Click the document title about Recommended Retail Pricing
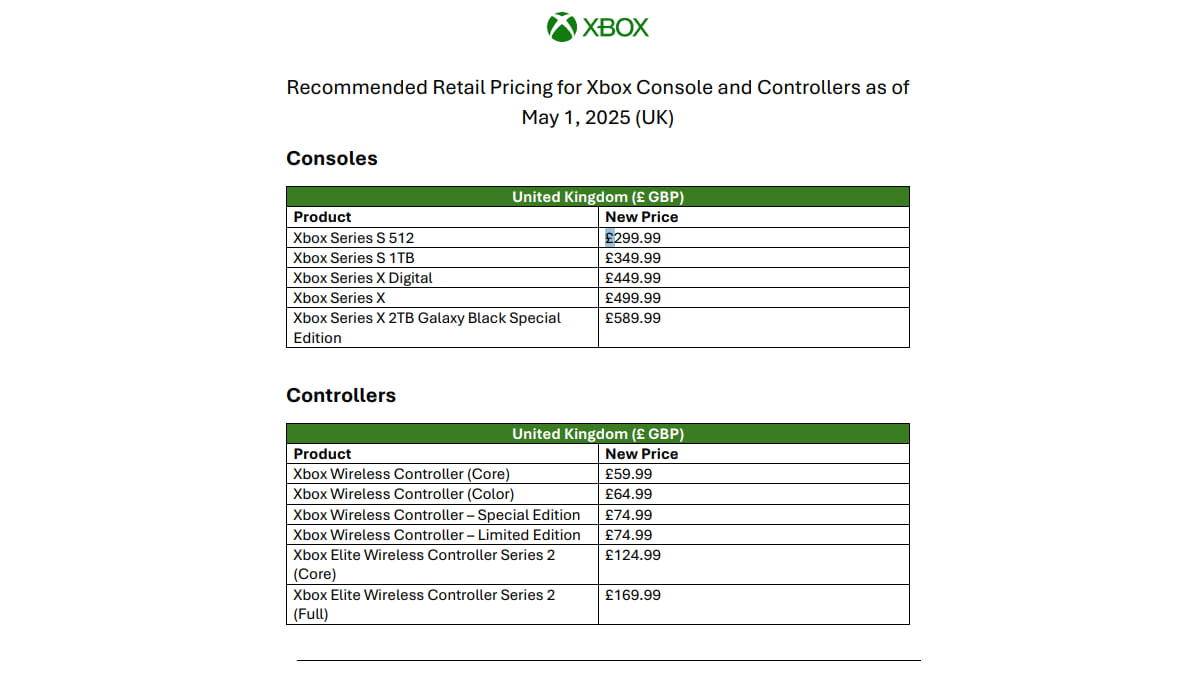Image resolution: width=1200 pixels, height=675 pixels. [x=598, y=102]
